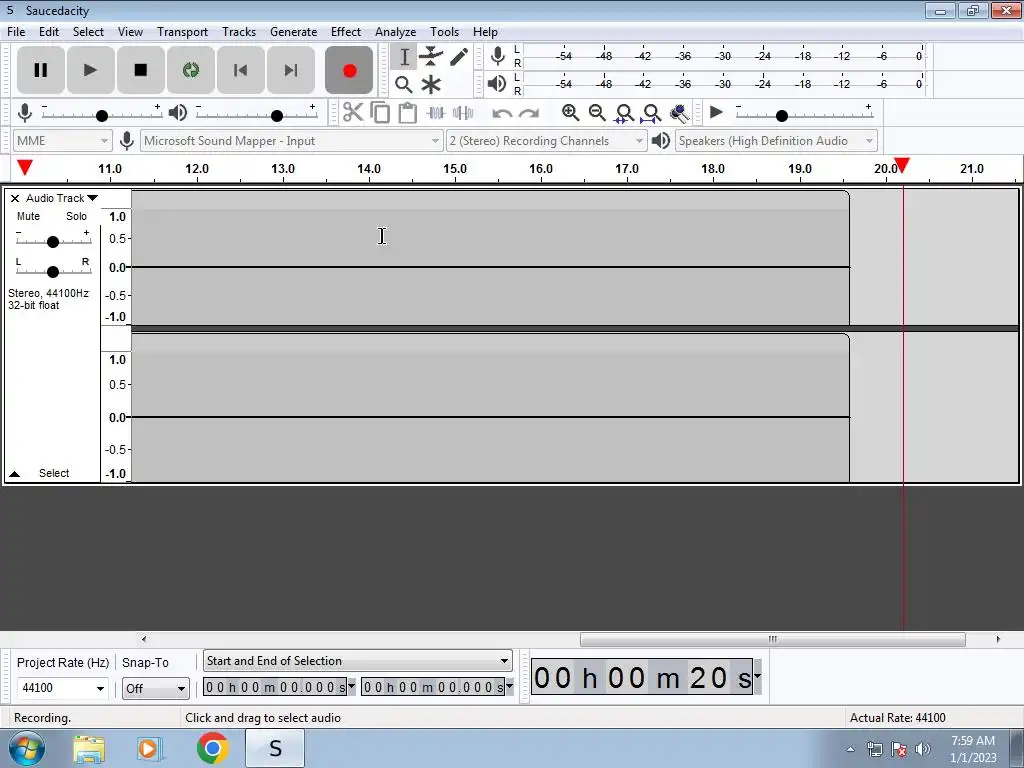
Task: Click the track Select button
Action: tap(54, 473)
